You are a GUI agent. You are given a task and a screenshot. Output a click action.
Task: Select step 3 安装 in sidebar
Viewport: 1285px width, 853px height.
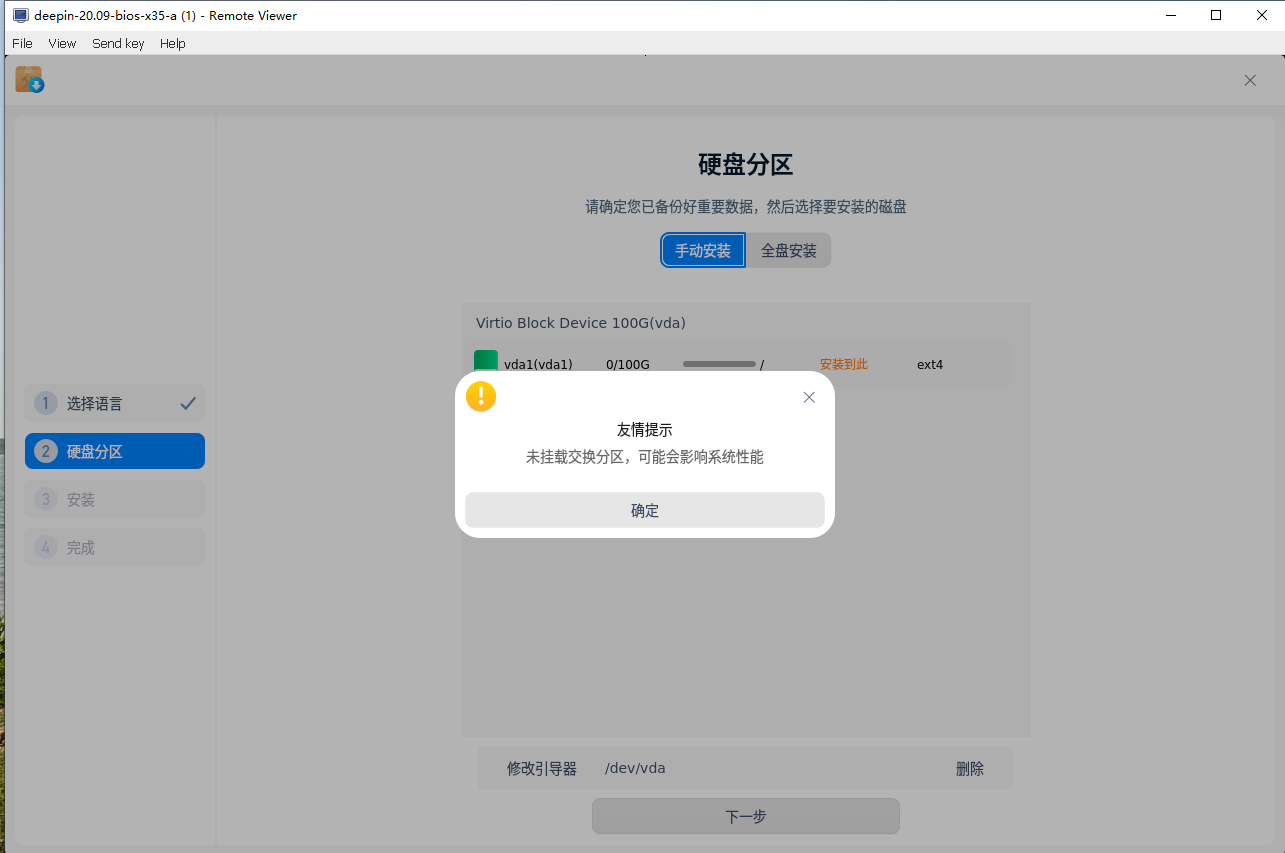pos(115,499)
